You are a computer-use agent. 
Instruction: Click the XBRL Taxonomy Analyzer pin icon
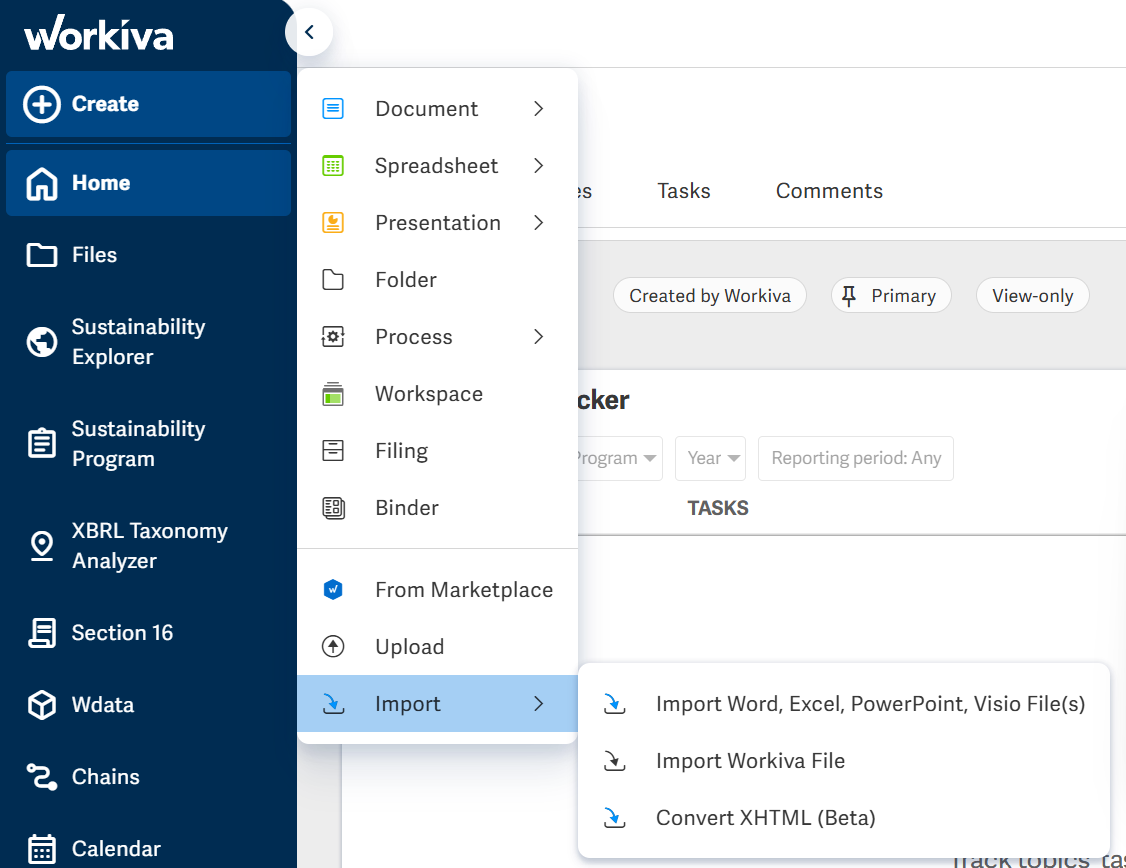[x=42, y=546]
